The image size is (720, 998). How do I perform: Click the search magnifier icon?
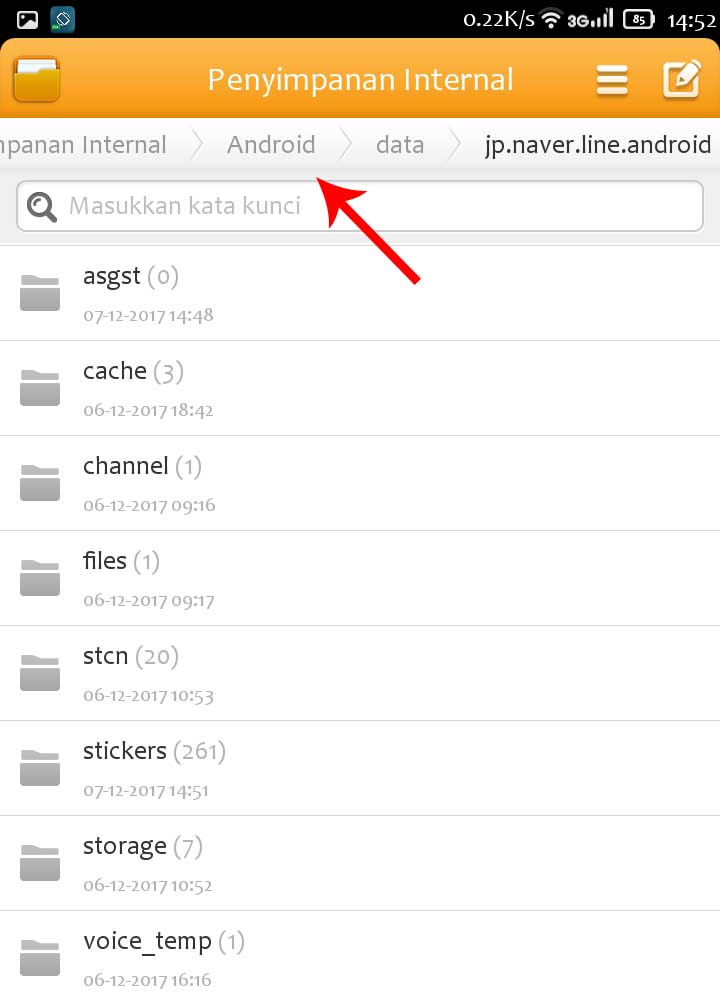42,206
